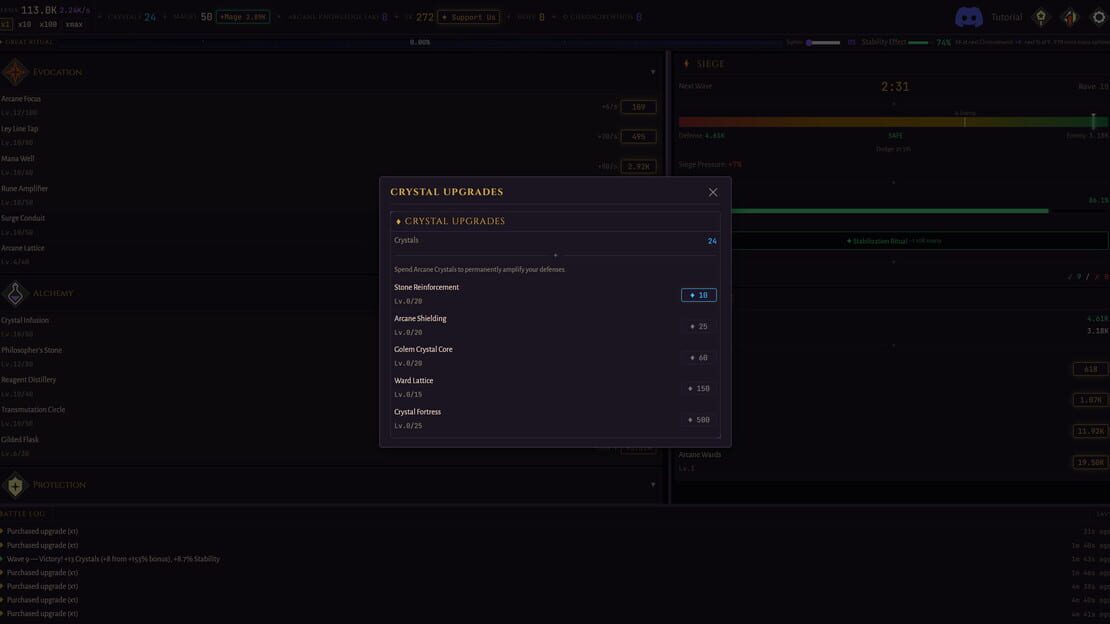Click the 1.07K cost button in Siege panel

[x=1090, y=400]
